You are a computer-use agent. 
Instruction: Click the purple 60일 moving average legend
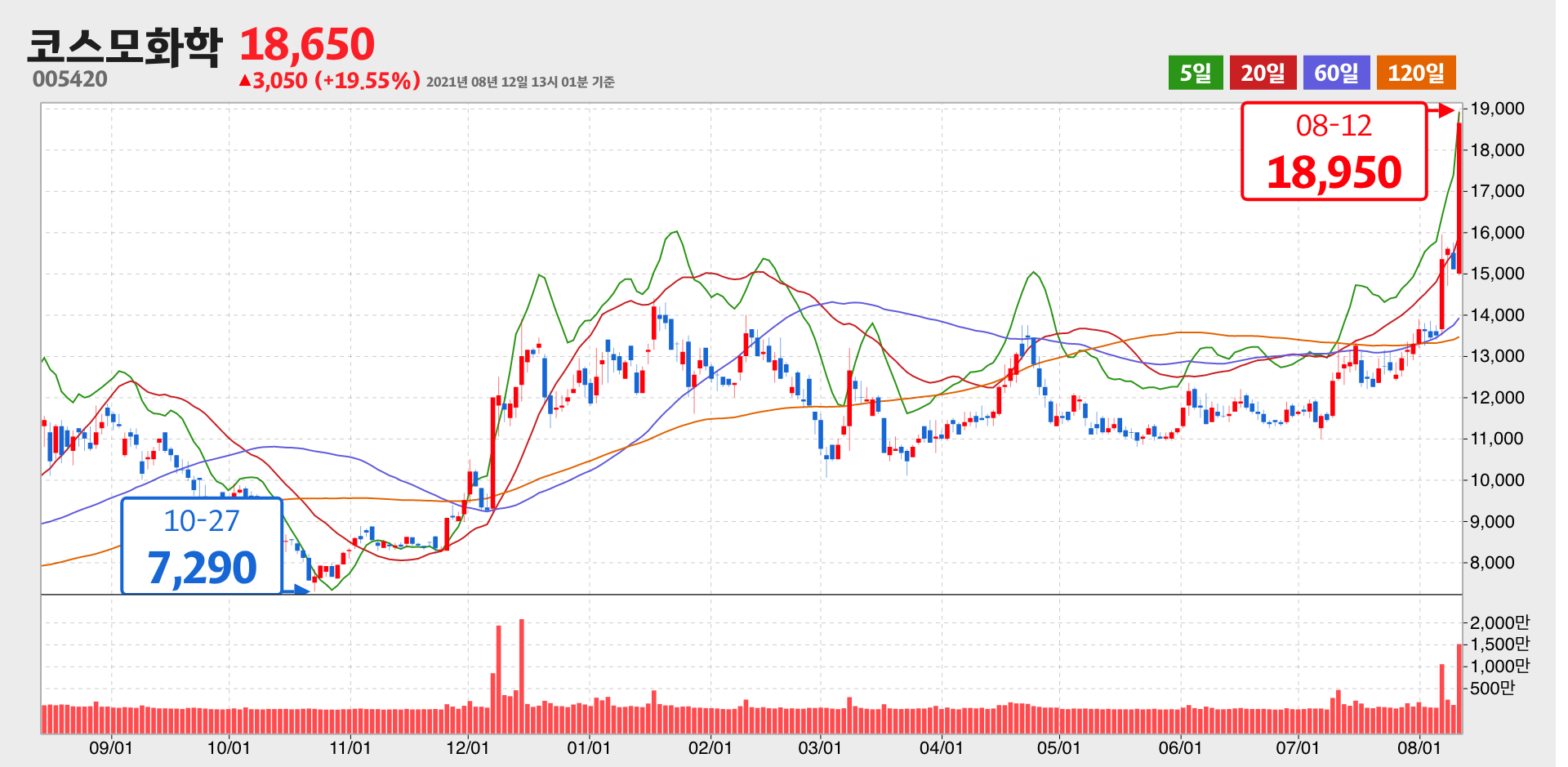click(1336, 73)
